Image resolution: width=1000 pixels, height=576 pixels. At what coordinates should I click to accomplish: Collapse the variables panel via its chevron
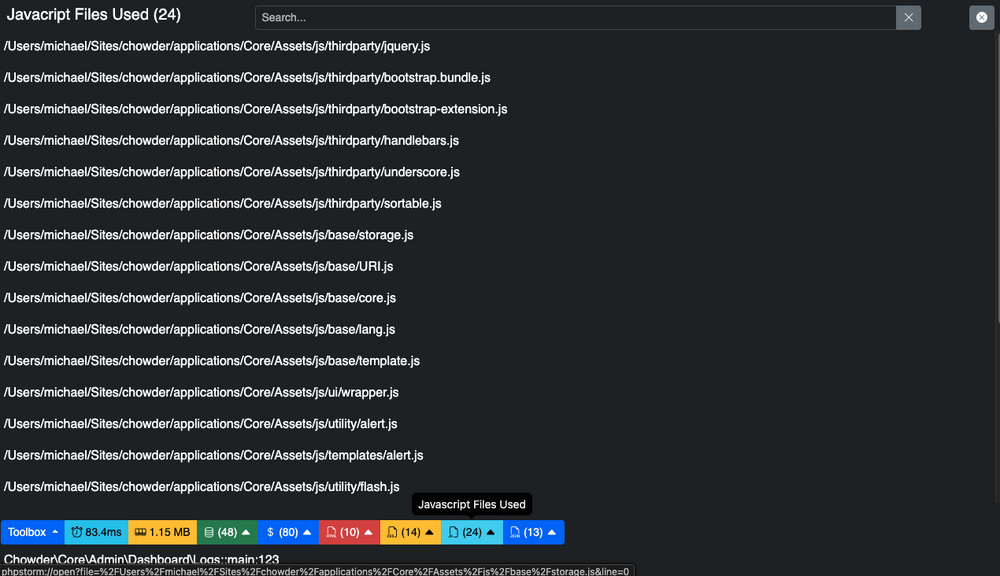tap(305, 532)
